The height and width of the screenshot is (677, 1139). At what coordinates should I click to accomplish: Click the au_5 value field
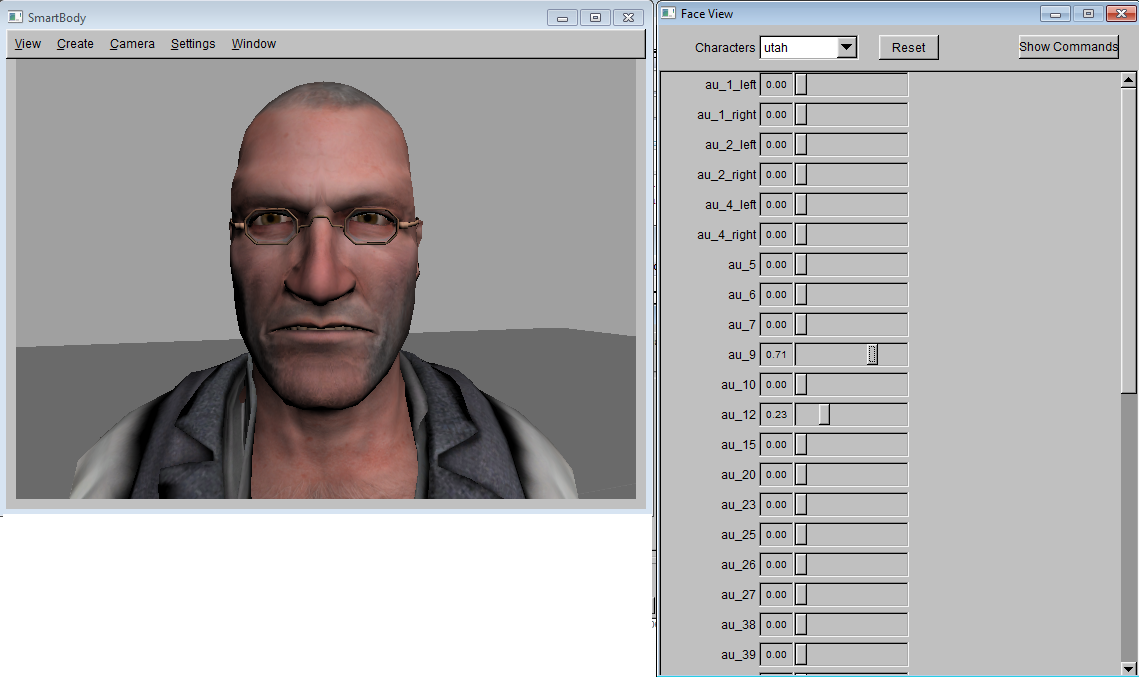[777, 264]
